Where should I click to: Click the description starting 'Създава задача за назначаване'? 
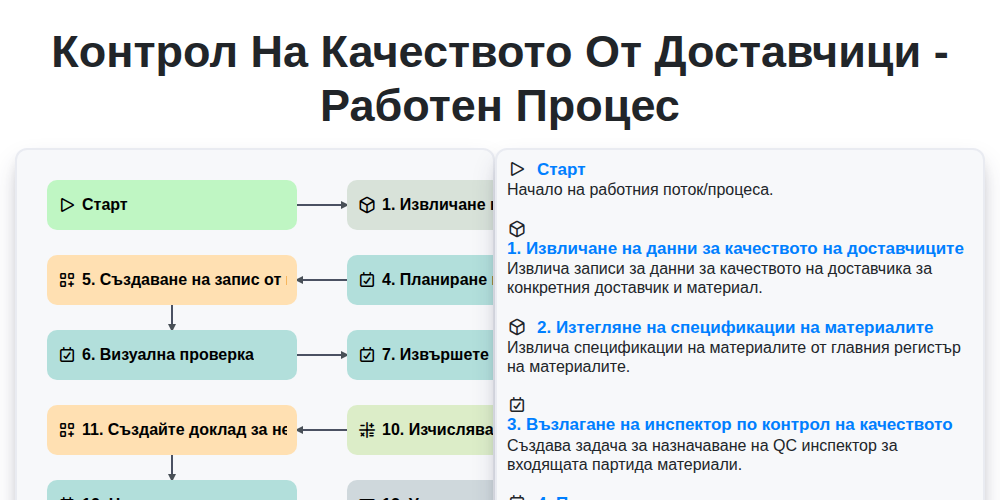702,455
